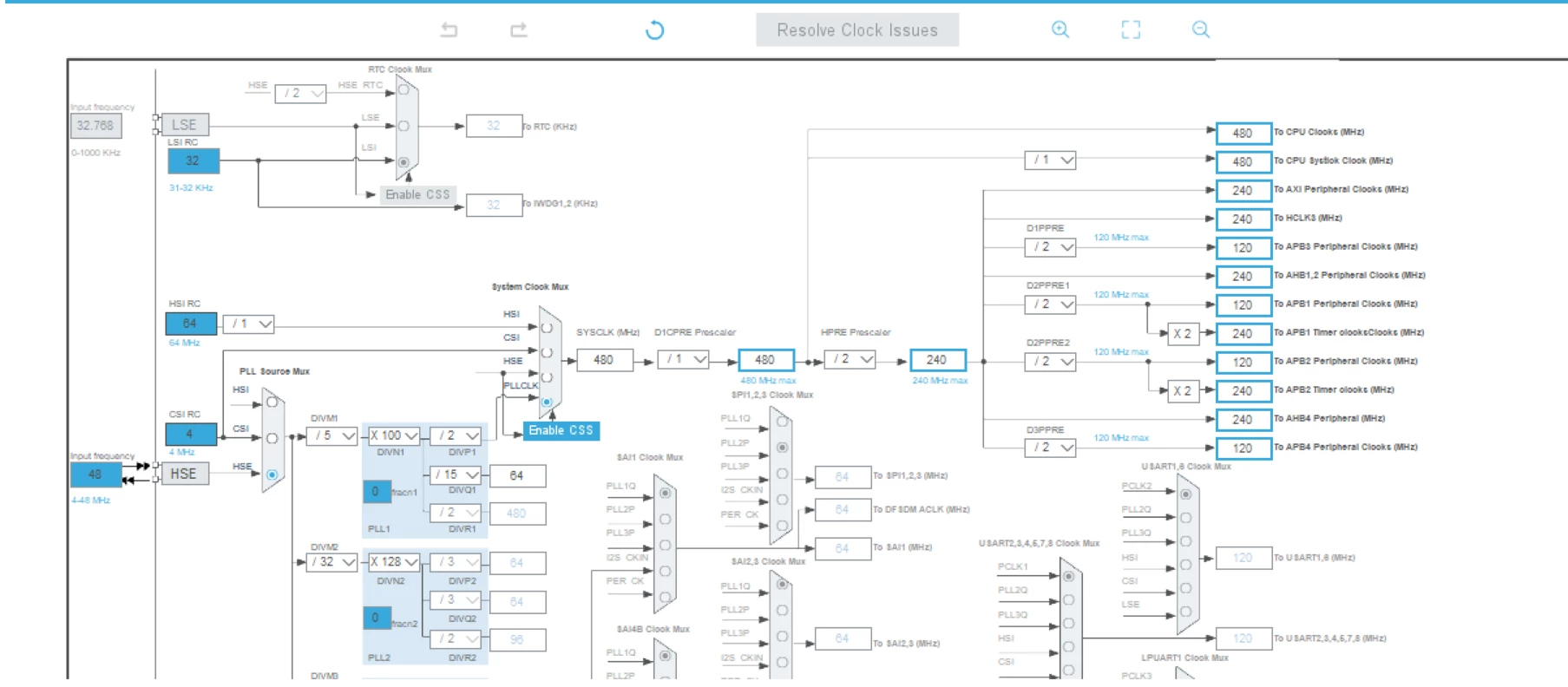The height and width of the screenshot is (687, 1568).
Task: Click the LSE oscillator block
Action: (x=185, y=125)
